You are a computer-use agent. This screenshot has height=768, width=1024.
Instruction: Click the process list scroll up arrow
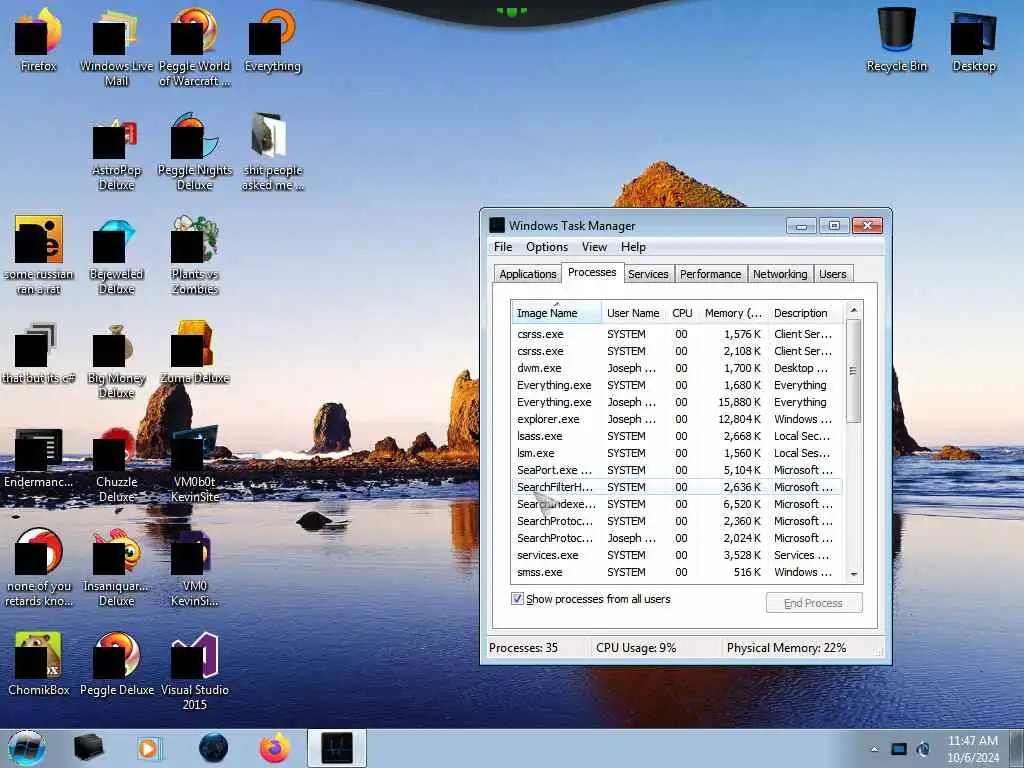(854, 309)
